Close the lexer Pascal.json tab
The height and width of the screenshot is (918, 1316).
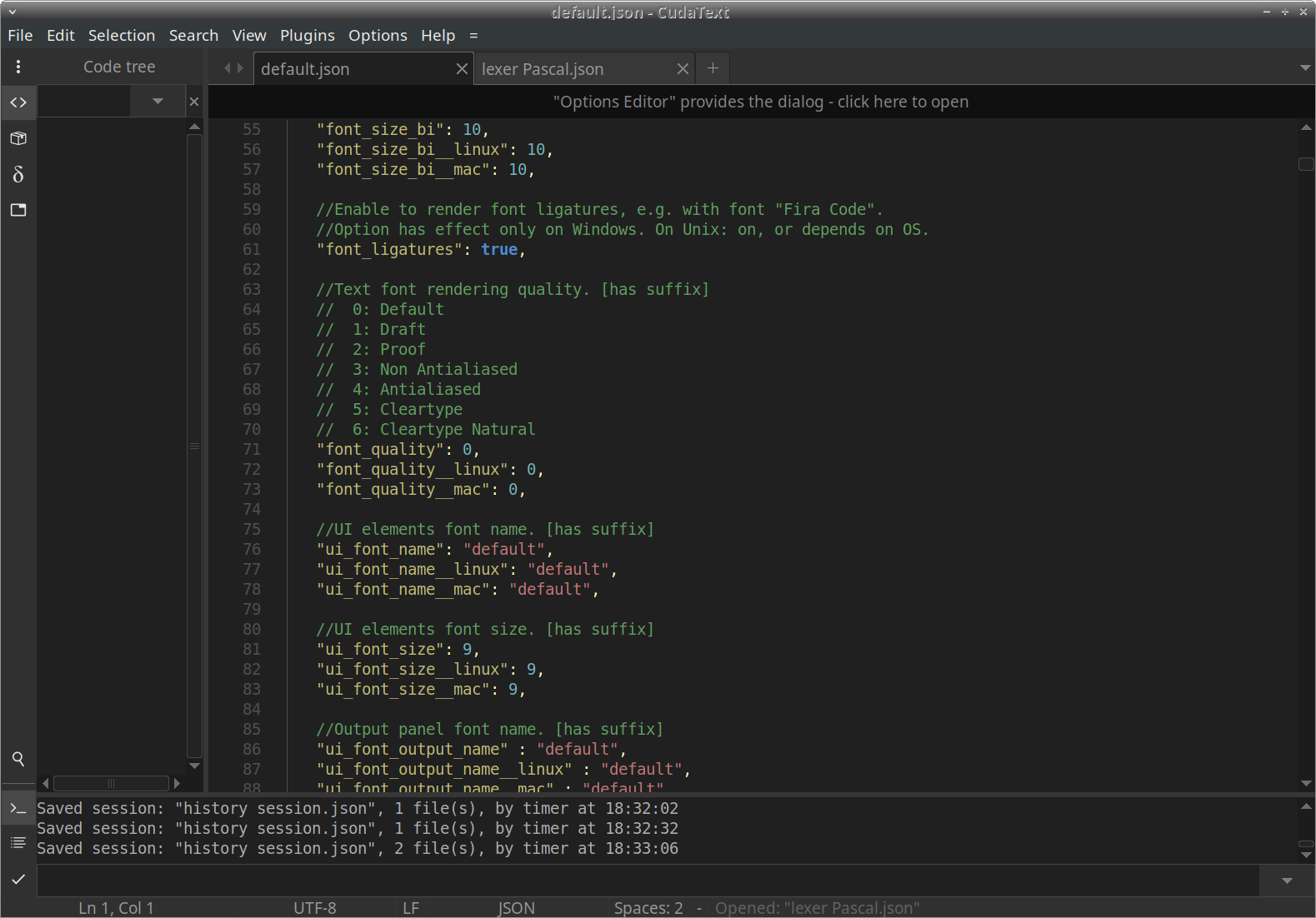pyautogui.click(x=683, y=69)
